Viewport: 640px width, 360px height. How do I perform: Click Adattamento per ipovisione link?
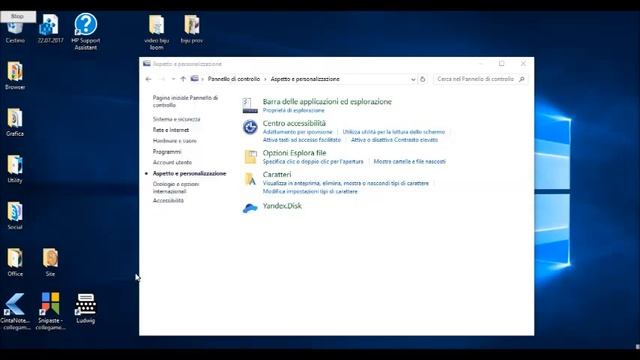click(x=298, y=132)
